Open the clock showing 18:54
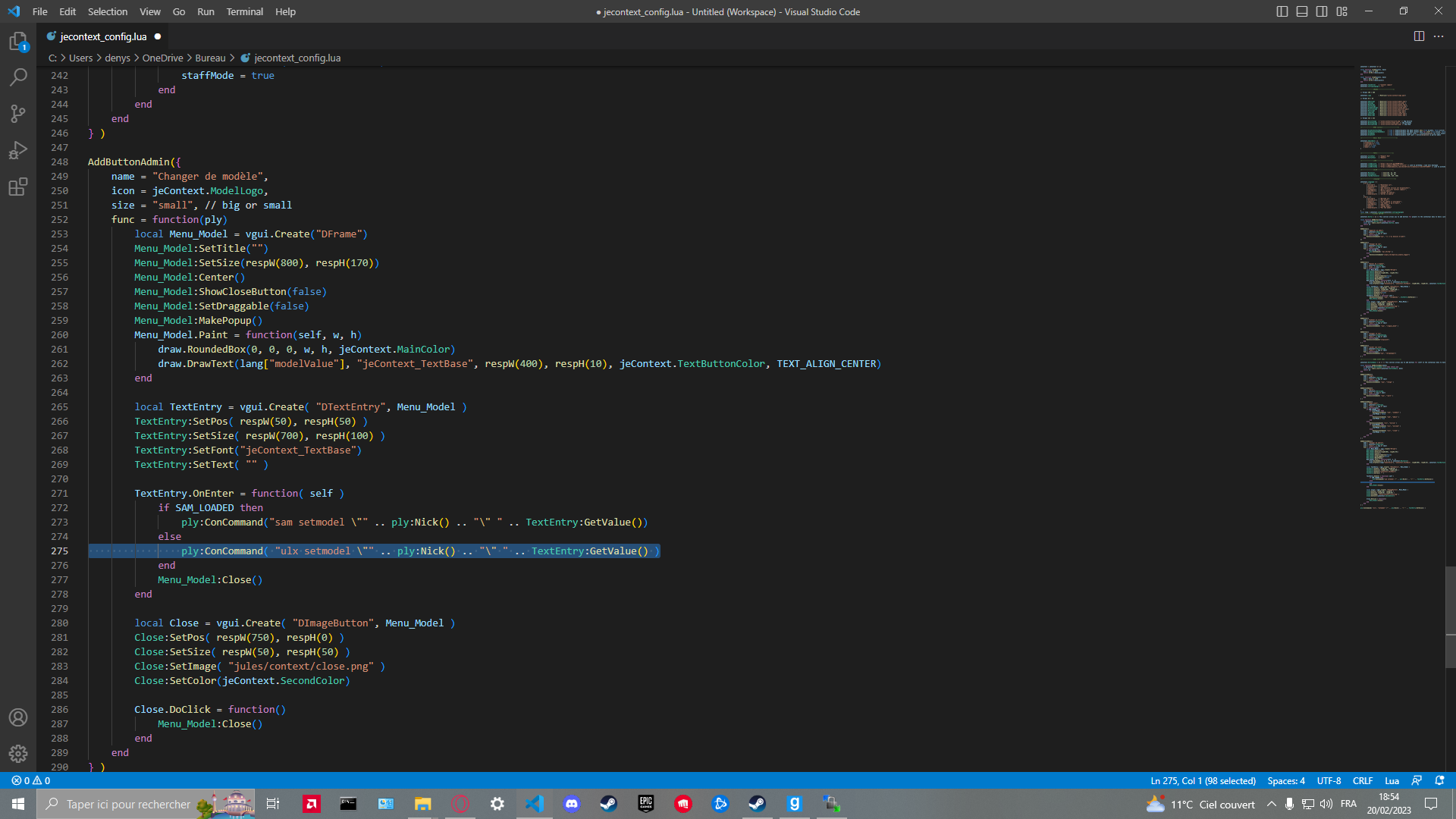This screenshot has width=1456, height=819. 1389,804
